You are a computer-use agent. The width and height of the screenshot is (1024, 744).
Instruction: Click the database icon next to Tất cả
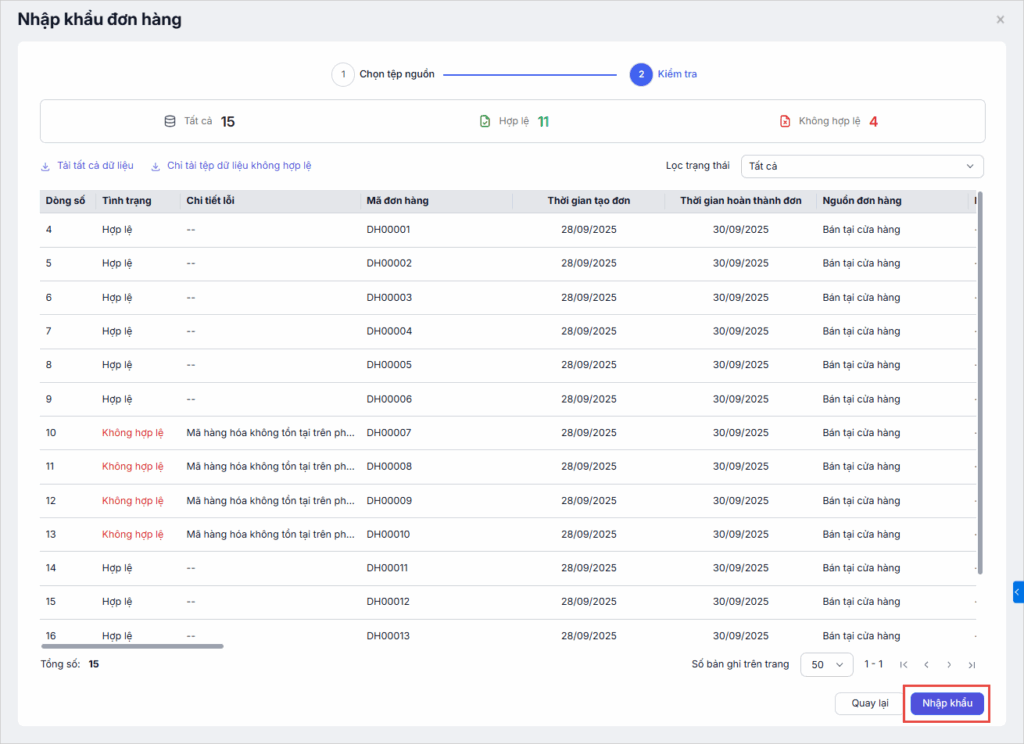tap(170, 121)
